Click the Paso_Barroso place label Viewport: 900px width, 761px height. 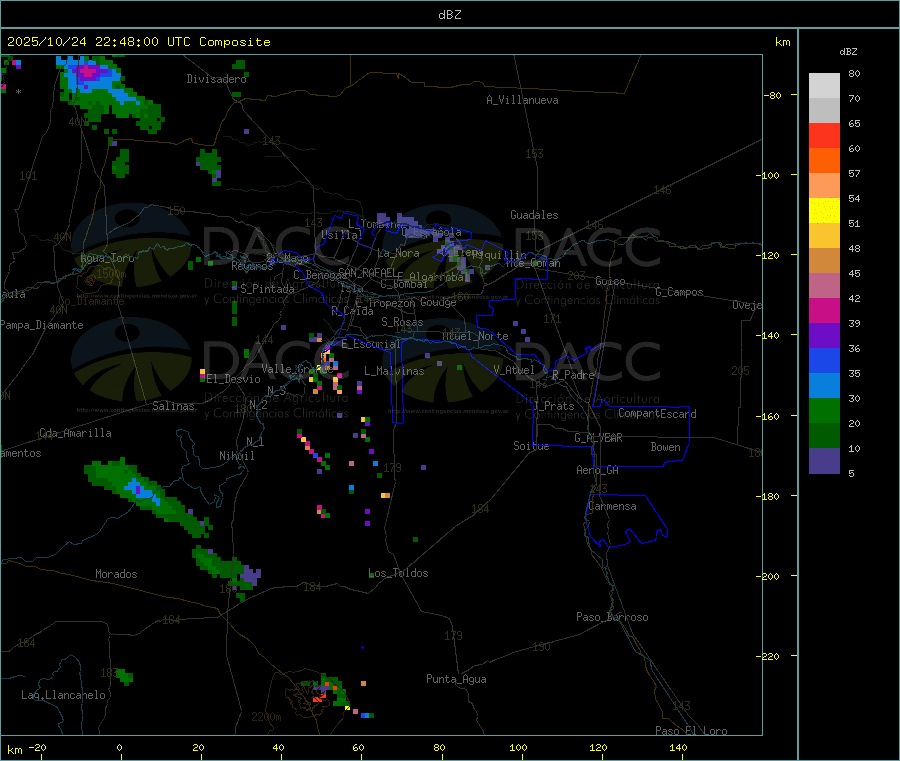(612, 618)
